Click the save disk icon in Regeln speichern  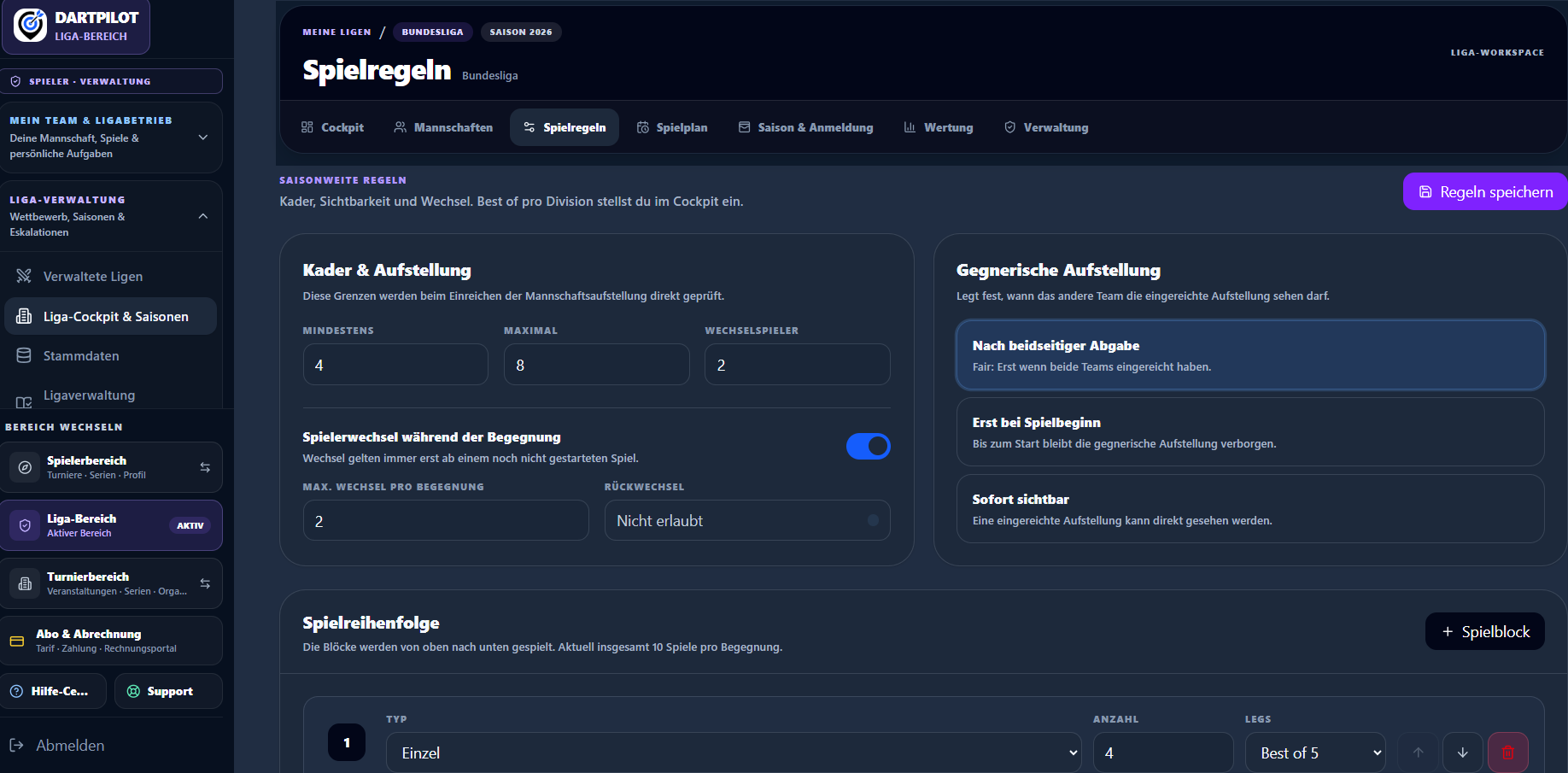(x=1425, y=191)
